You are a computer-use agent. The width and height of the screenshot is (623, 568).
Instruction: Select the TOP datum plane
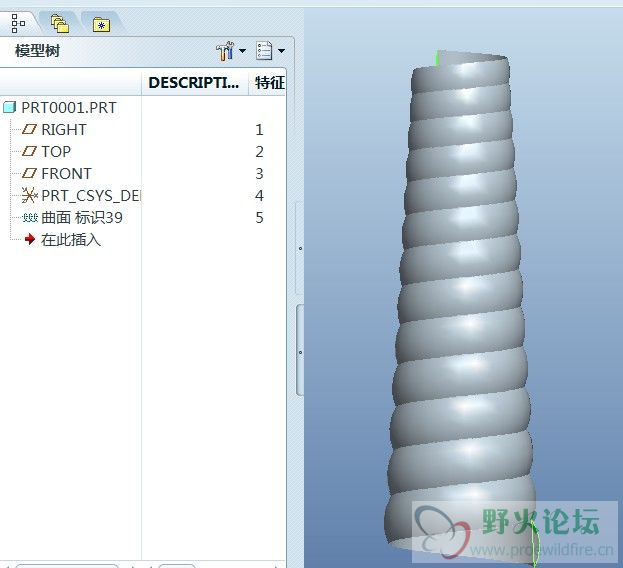(x=56, y=151)
